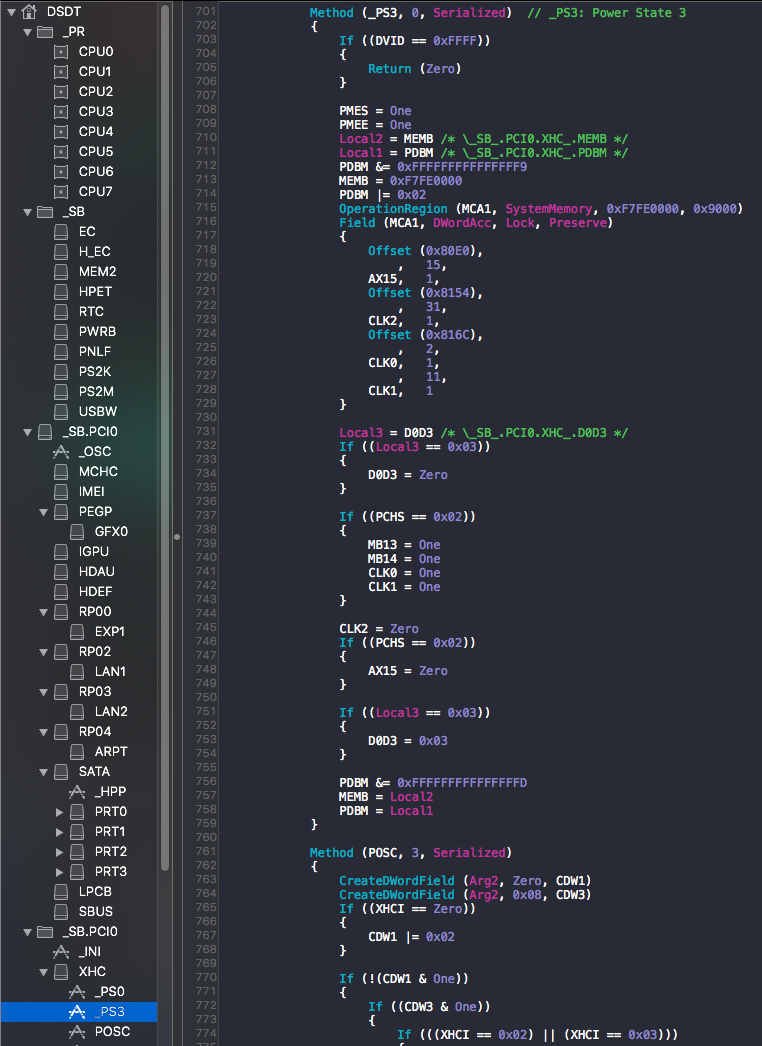The width and height of the screenshot is (762, 1046).
Task: Click the sidebar vertical scrollbar
Action: point(165,437)
